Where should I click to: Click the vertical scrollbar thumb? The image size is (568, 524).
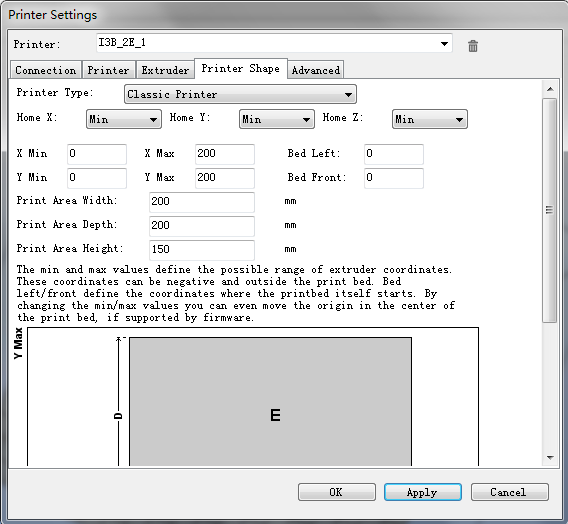pos(550,210)
